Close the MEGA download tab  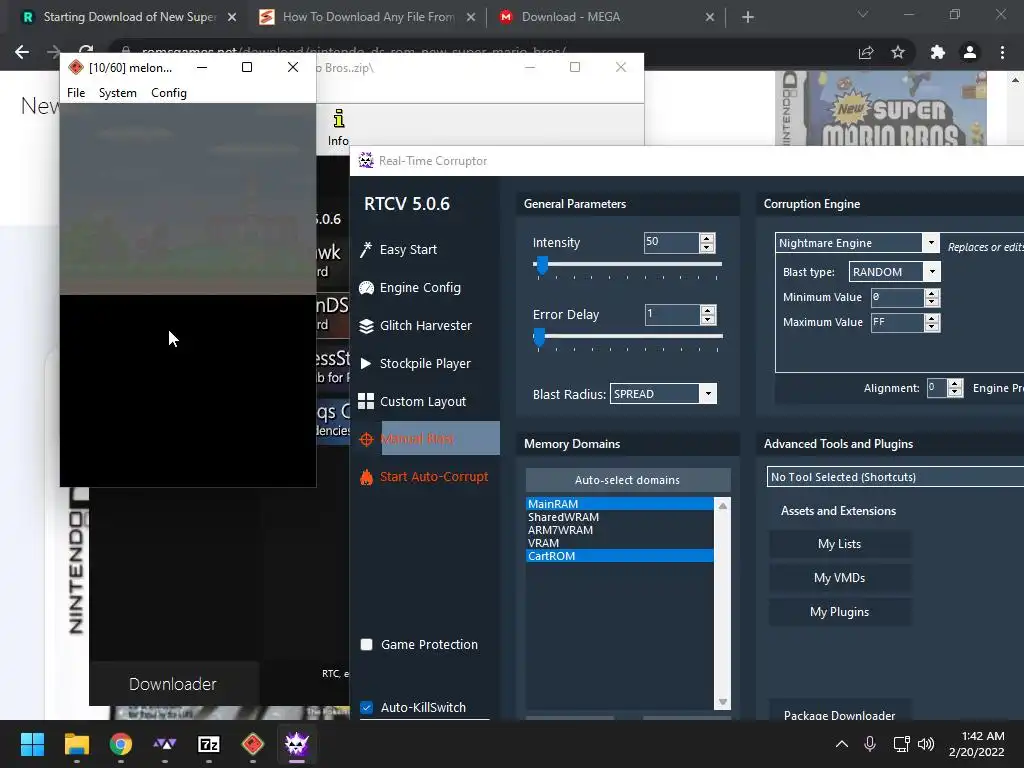click(710, 18)
